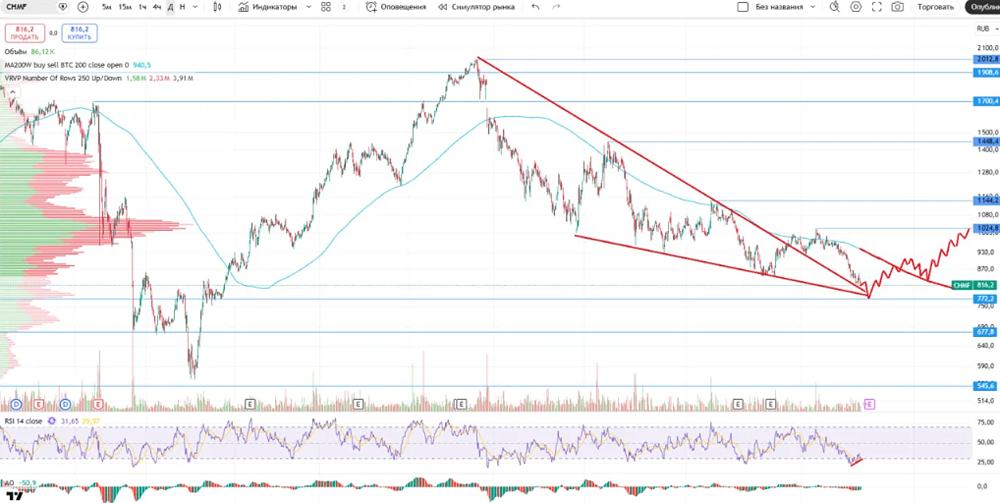
Task: Expand the layout management chevron
Action: pyautogui.click(x=812, y=7)
